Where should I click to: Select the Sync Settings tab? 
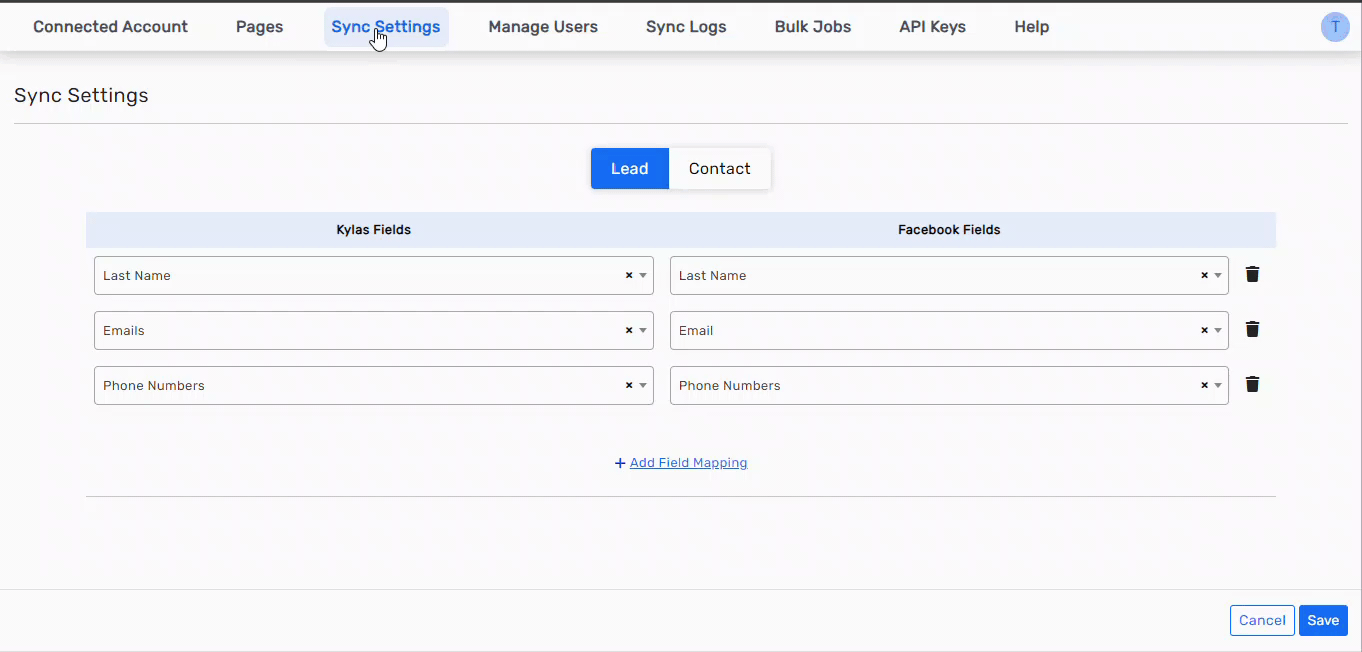(386, 27)
